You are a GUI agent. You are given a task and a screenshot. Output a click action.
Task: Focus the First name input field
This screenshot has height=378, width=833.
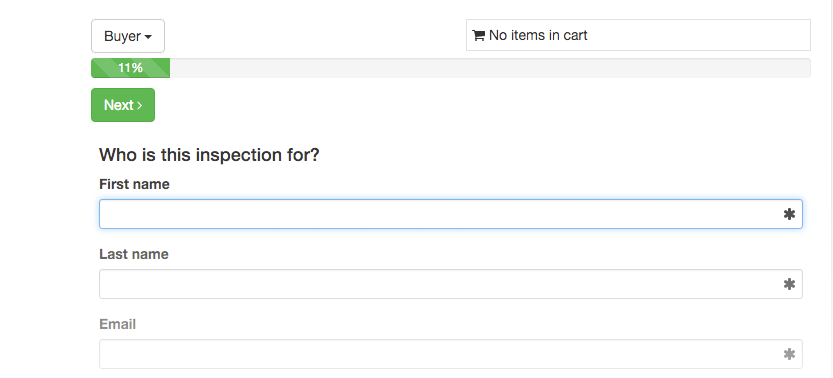tap(450, 214)
